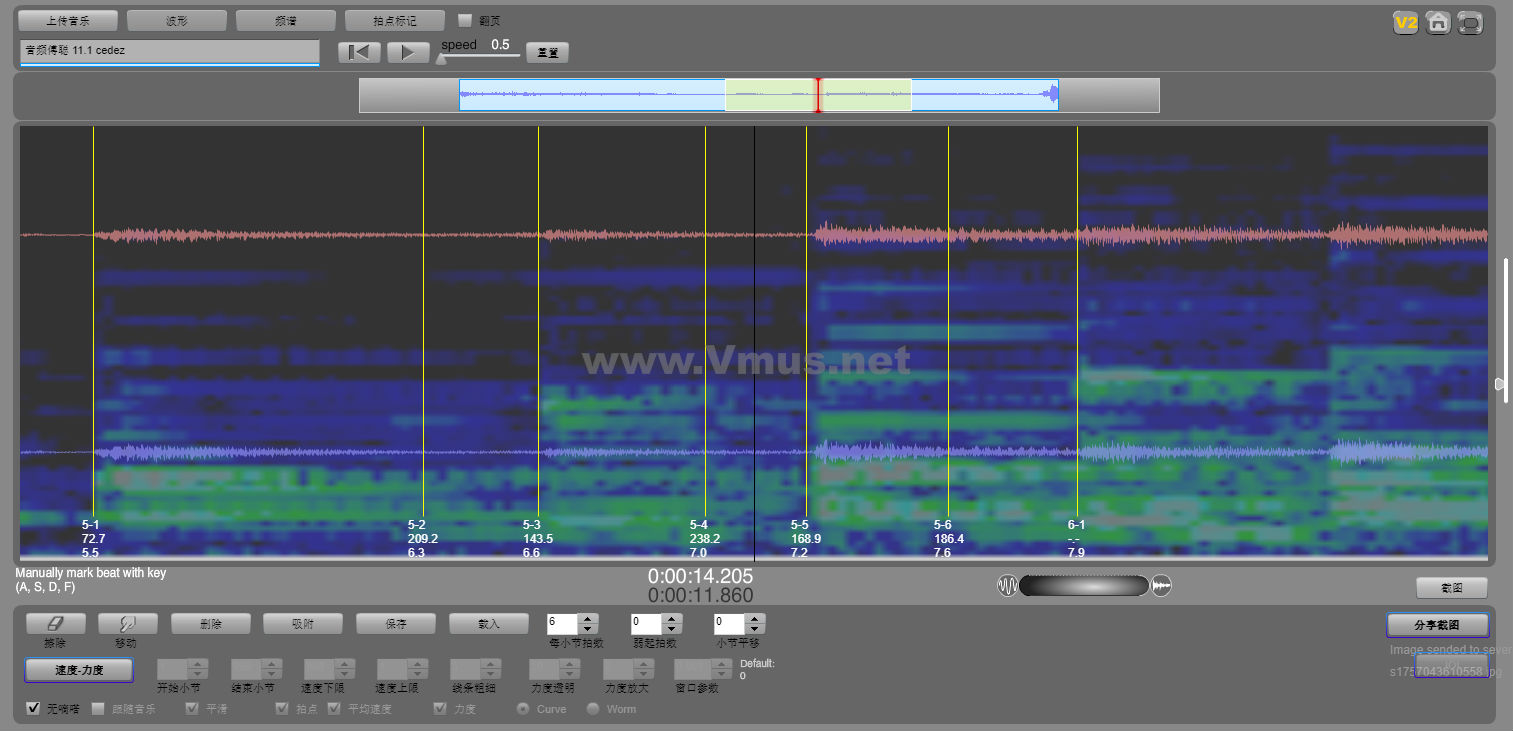Select beat marker 6-1

click(x=1076, y=524)
